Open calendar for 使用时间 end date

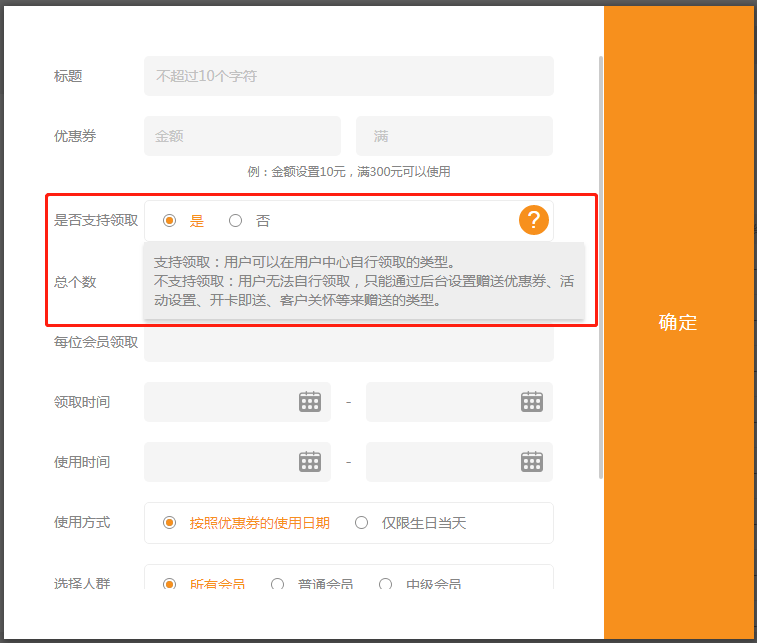click(531, 461)
